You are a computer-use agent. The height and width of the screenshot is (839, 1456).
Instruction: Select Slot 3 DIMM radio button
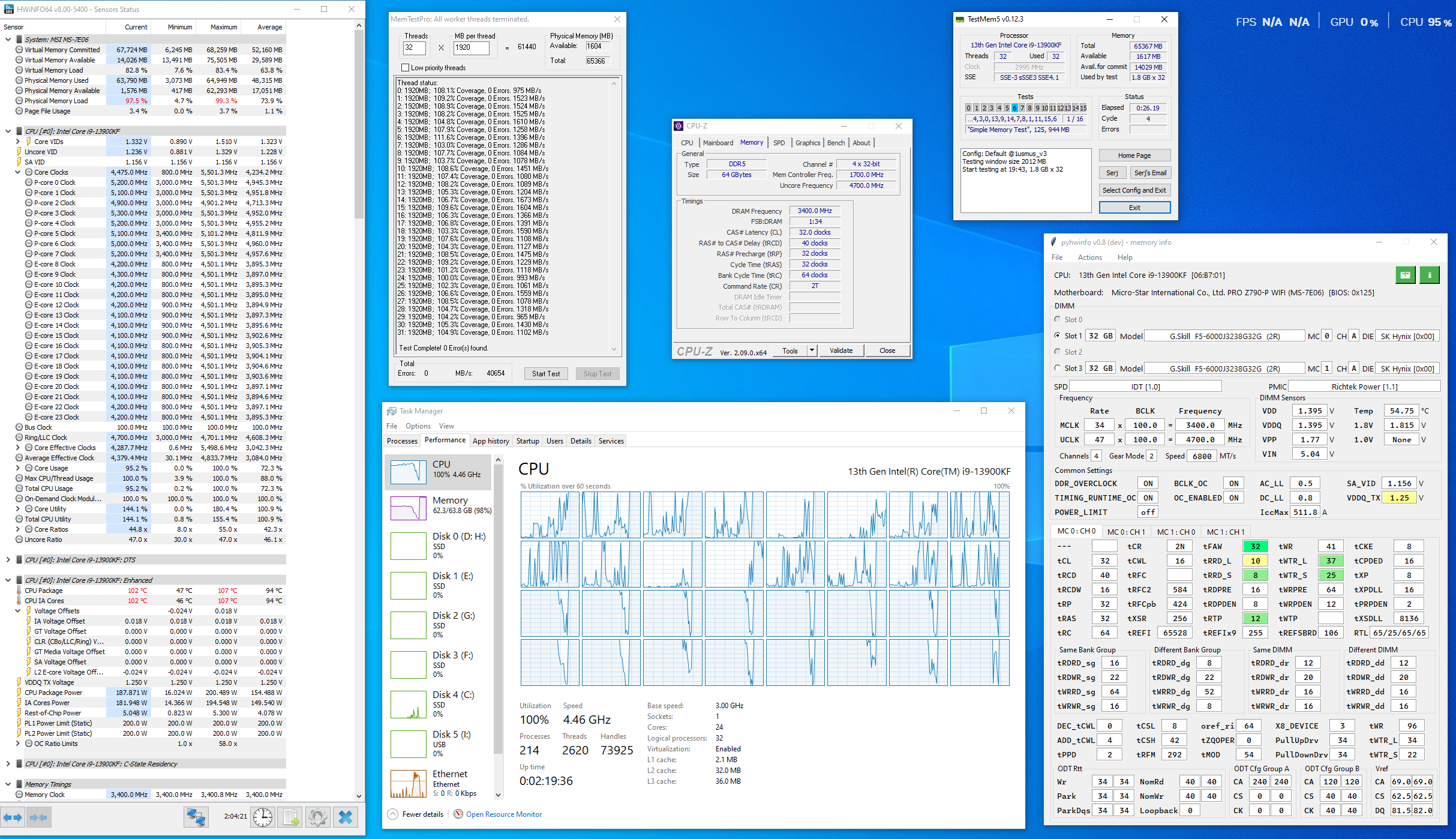point(1058,368)
